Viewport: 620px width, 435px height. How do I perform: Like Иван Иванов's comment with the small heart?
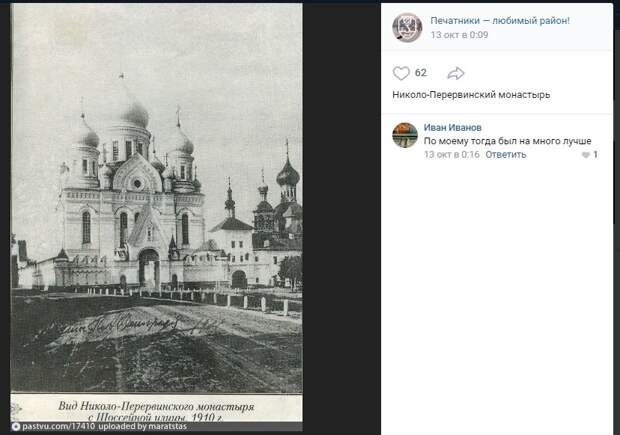(x=586, y=155)
